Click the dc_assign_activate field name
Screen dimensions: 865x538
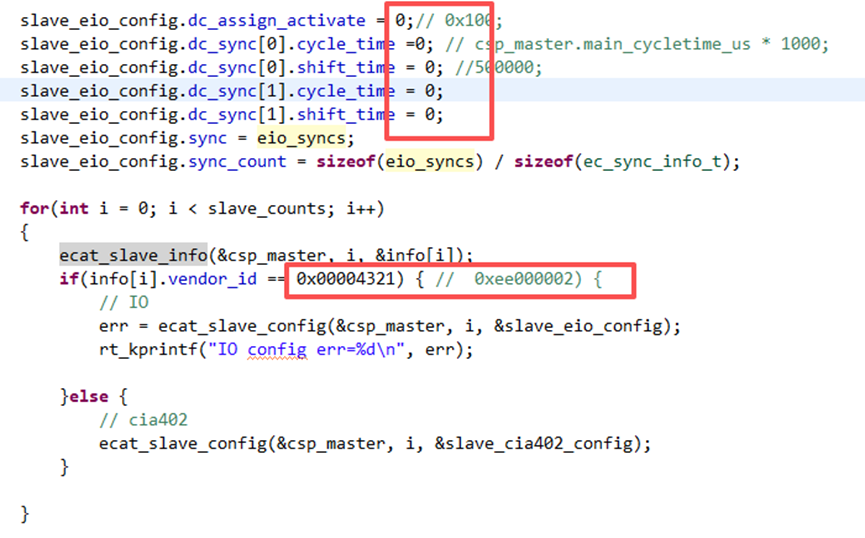(276, 20)
